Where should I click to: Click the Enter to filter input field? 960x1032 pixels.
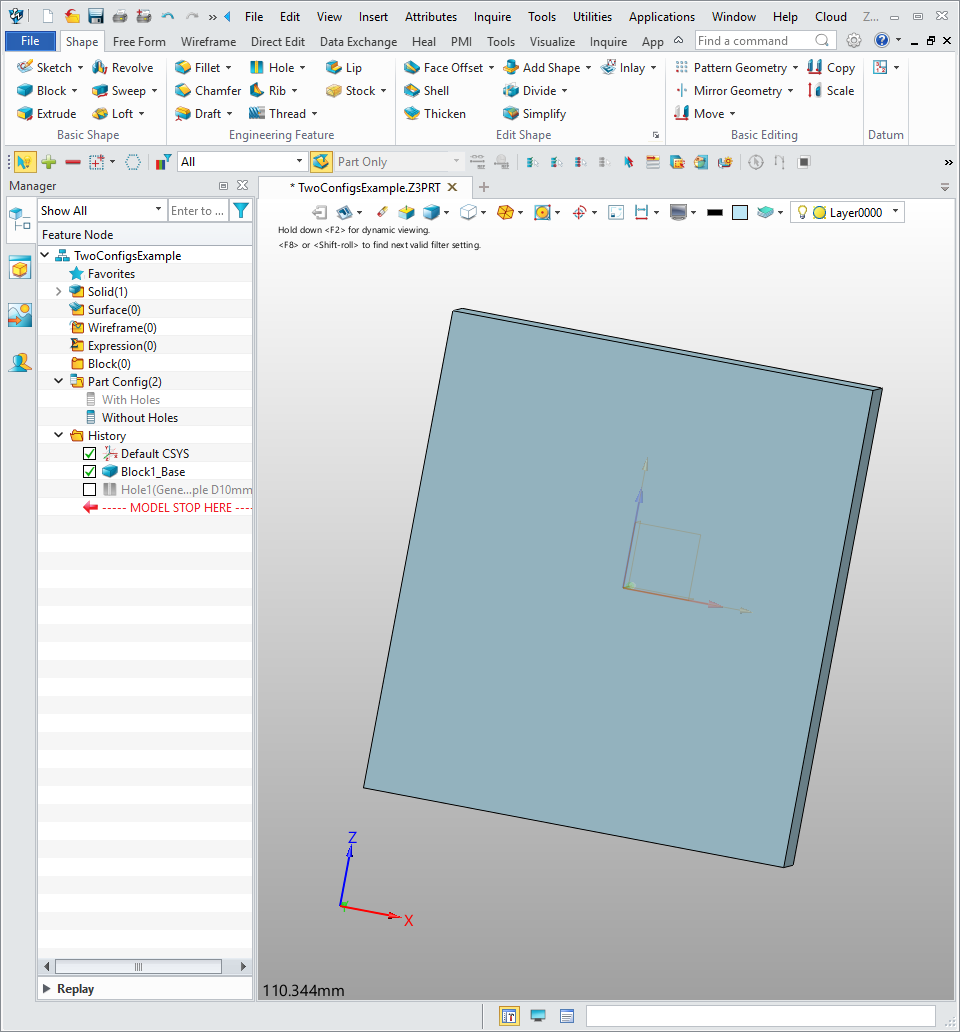(x=198, y=211)
